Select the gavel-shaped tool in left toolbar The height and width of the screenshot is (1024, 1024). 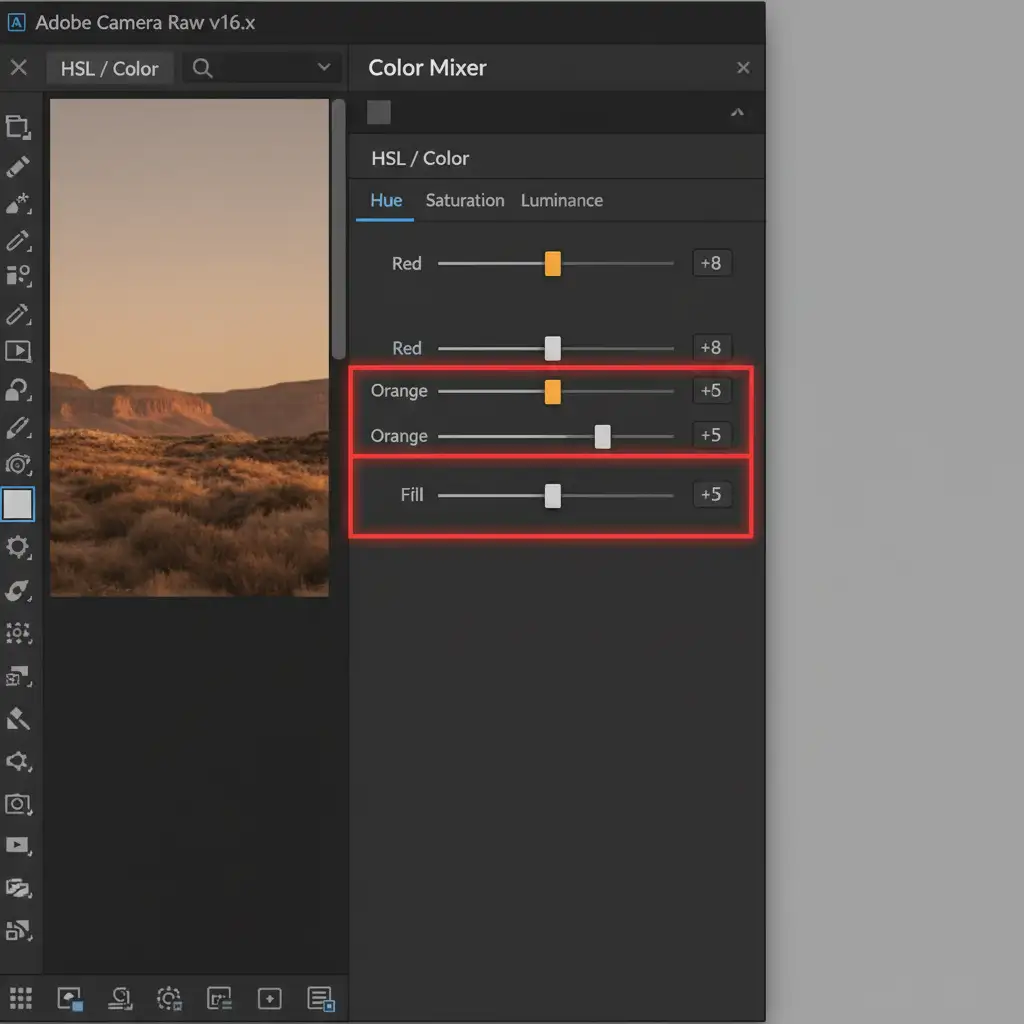(x=18, y=718)
